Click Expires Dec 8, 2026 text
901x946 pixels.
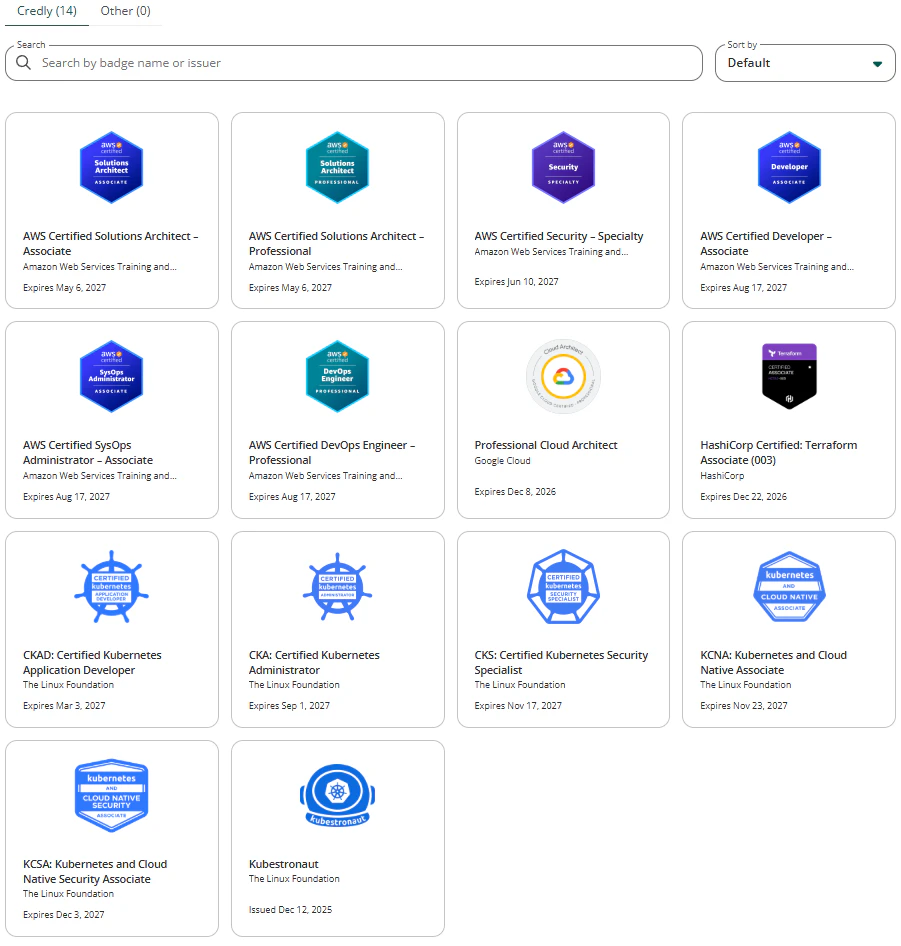[x=515, y=492]
